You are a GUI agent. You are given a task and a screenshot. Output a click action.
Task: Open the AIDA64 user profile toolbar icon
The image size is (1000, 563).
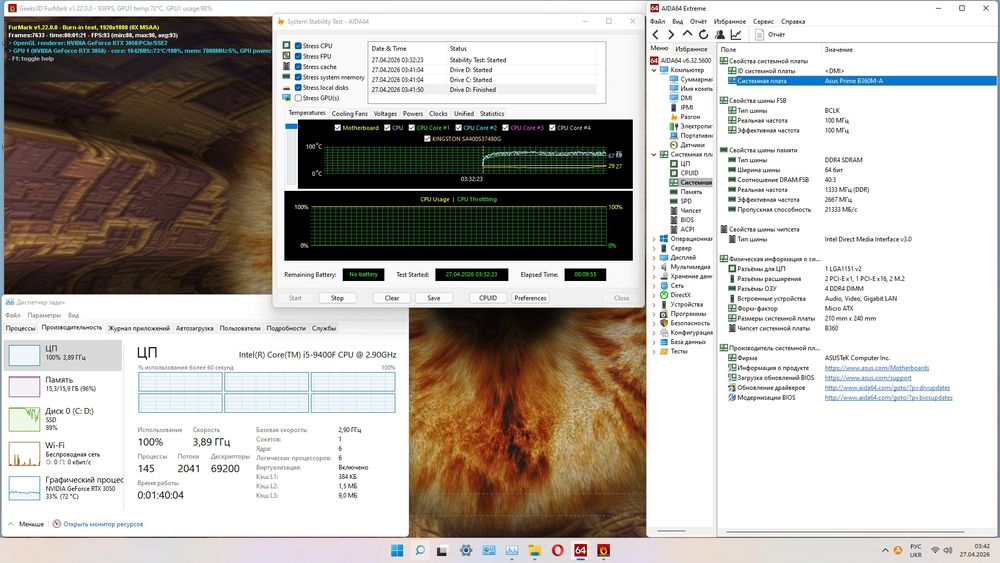(x=720, y=34)
